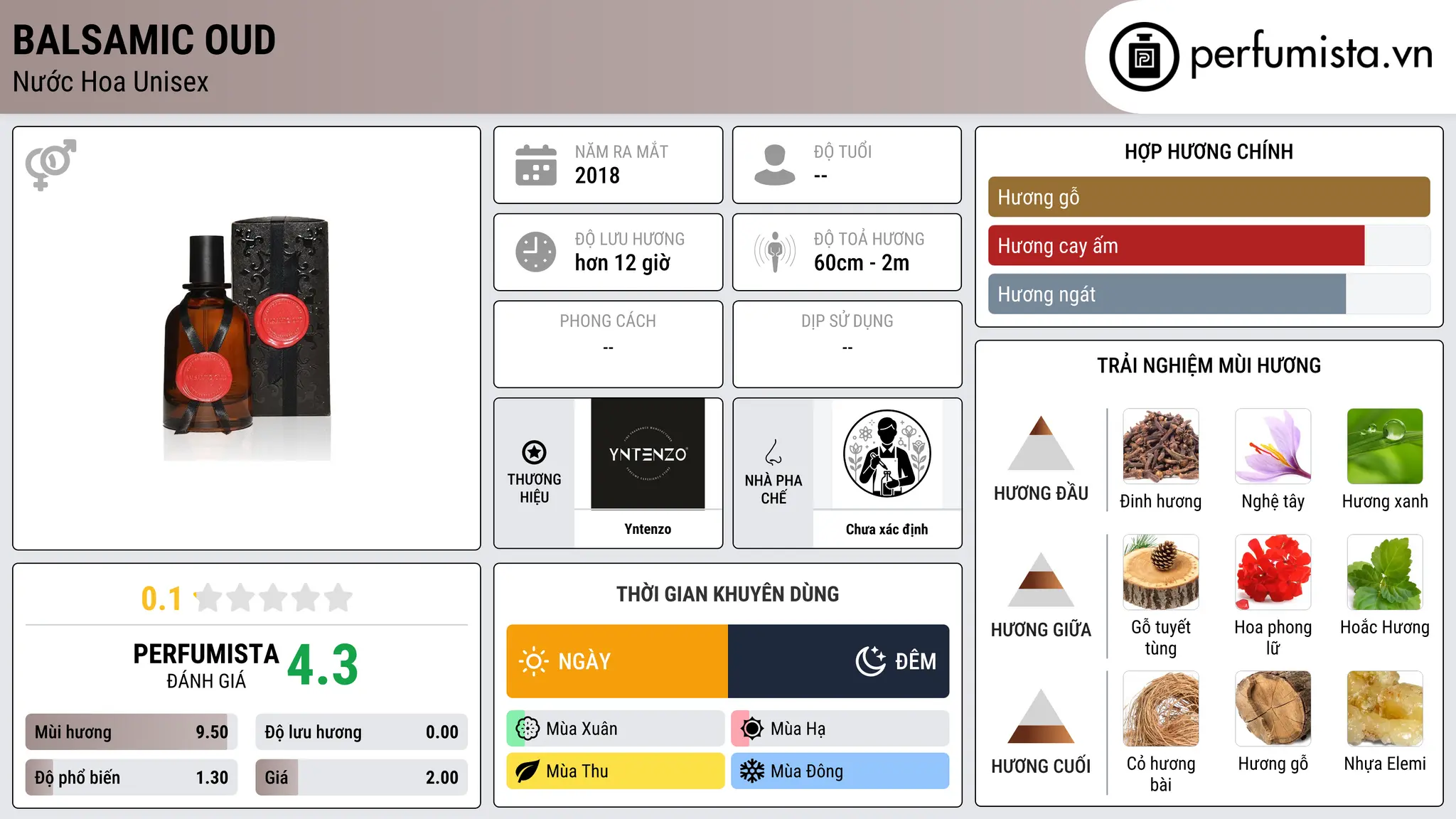Click the Perfumista rating score 4.3

click(x=323, y=665)
